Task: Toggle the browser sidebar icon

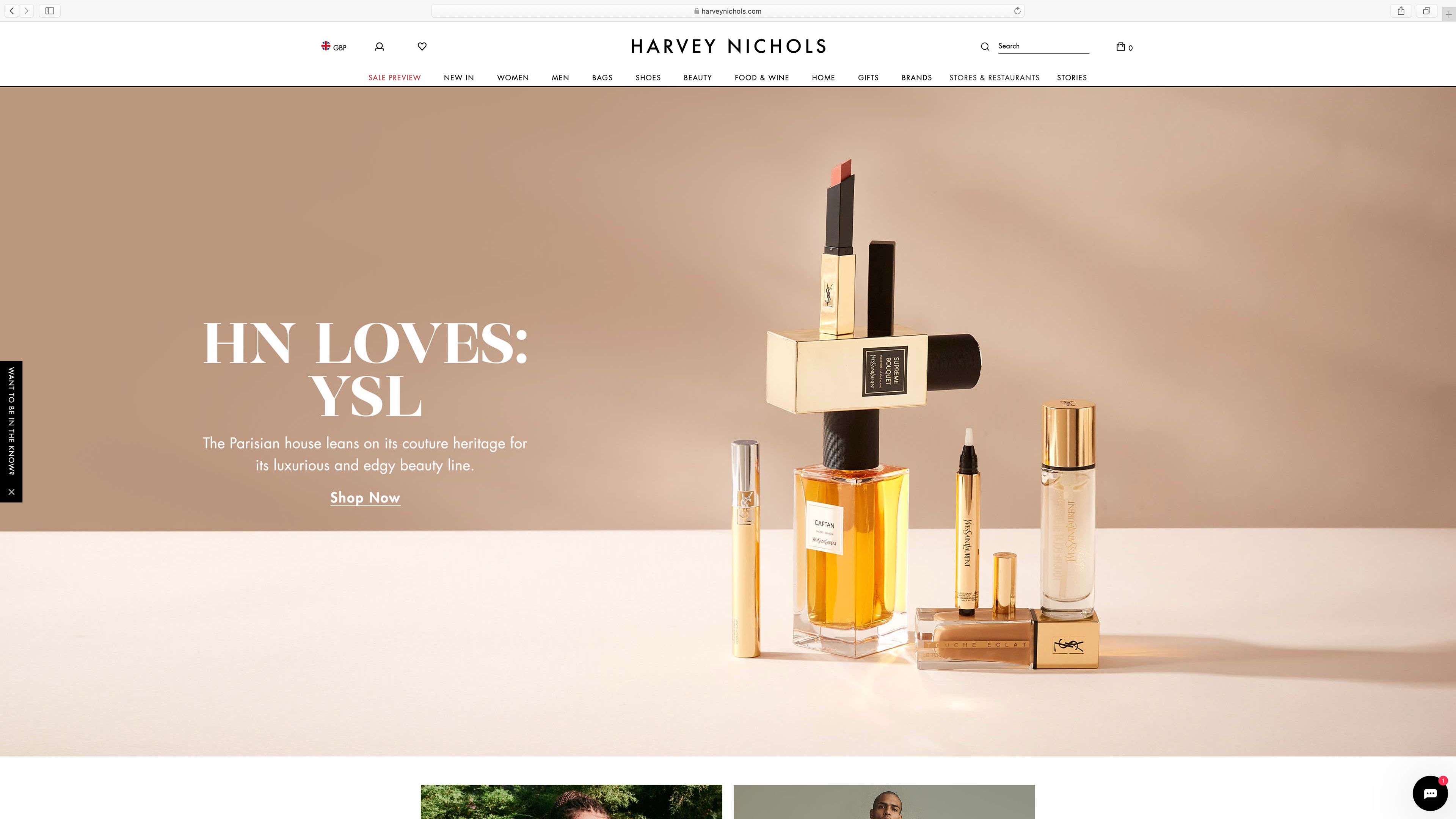Action: pos(50,11)
